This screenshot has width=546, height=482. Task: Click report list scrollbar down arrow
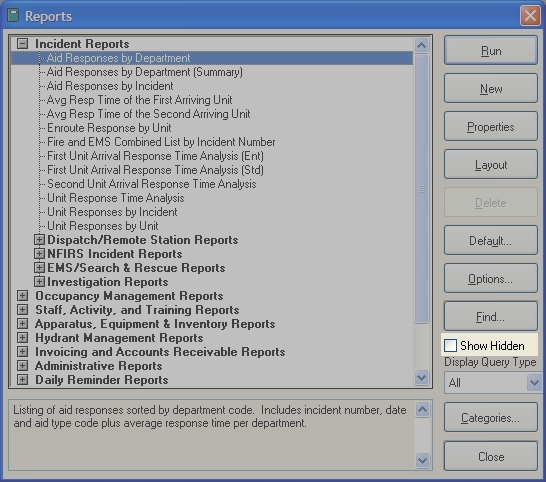(x=421, y=378)
